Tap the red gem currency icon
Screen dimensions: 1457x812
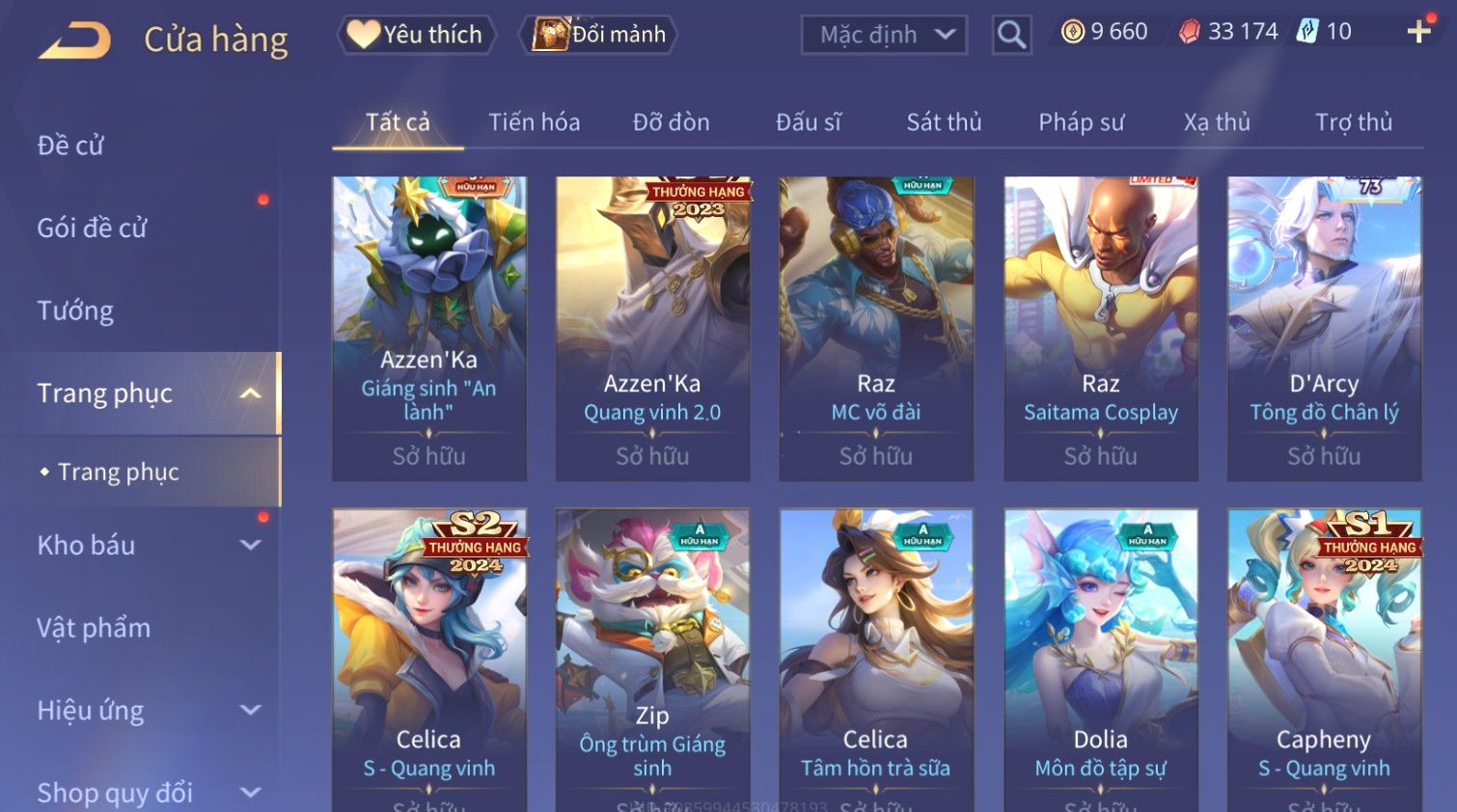[1189, 32]
